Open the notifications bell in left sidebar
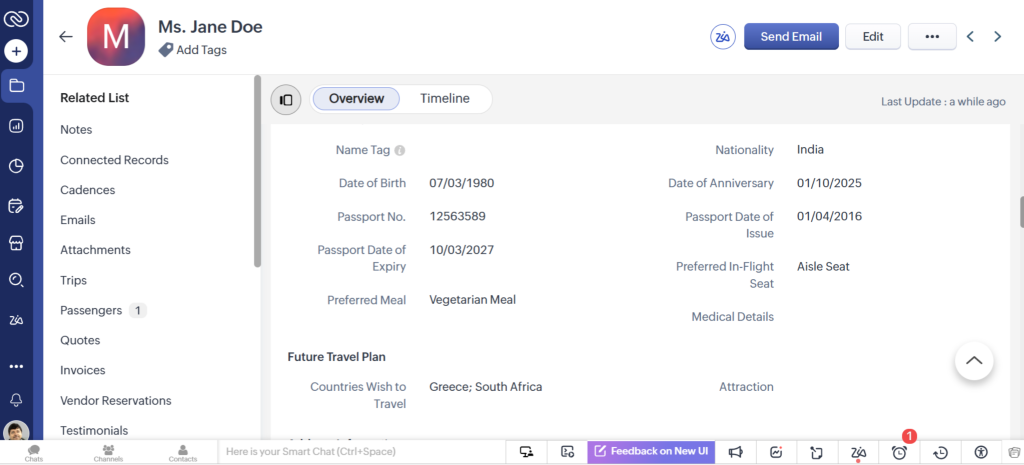The image size is (1024, 465). [16, 400]
